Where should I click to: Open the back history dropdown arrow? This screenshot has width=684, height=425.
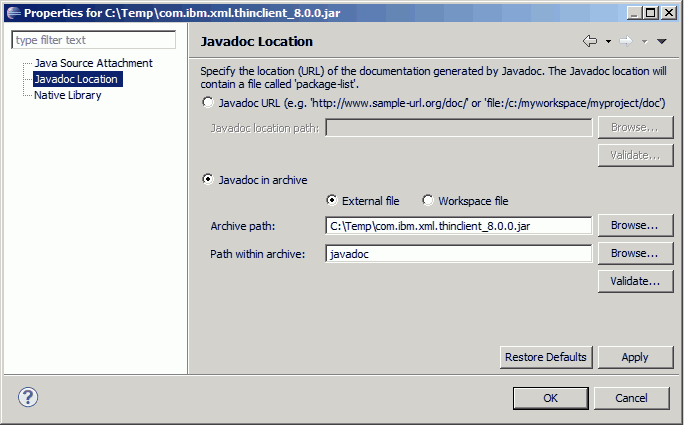click(608, 42)
